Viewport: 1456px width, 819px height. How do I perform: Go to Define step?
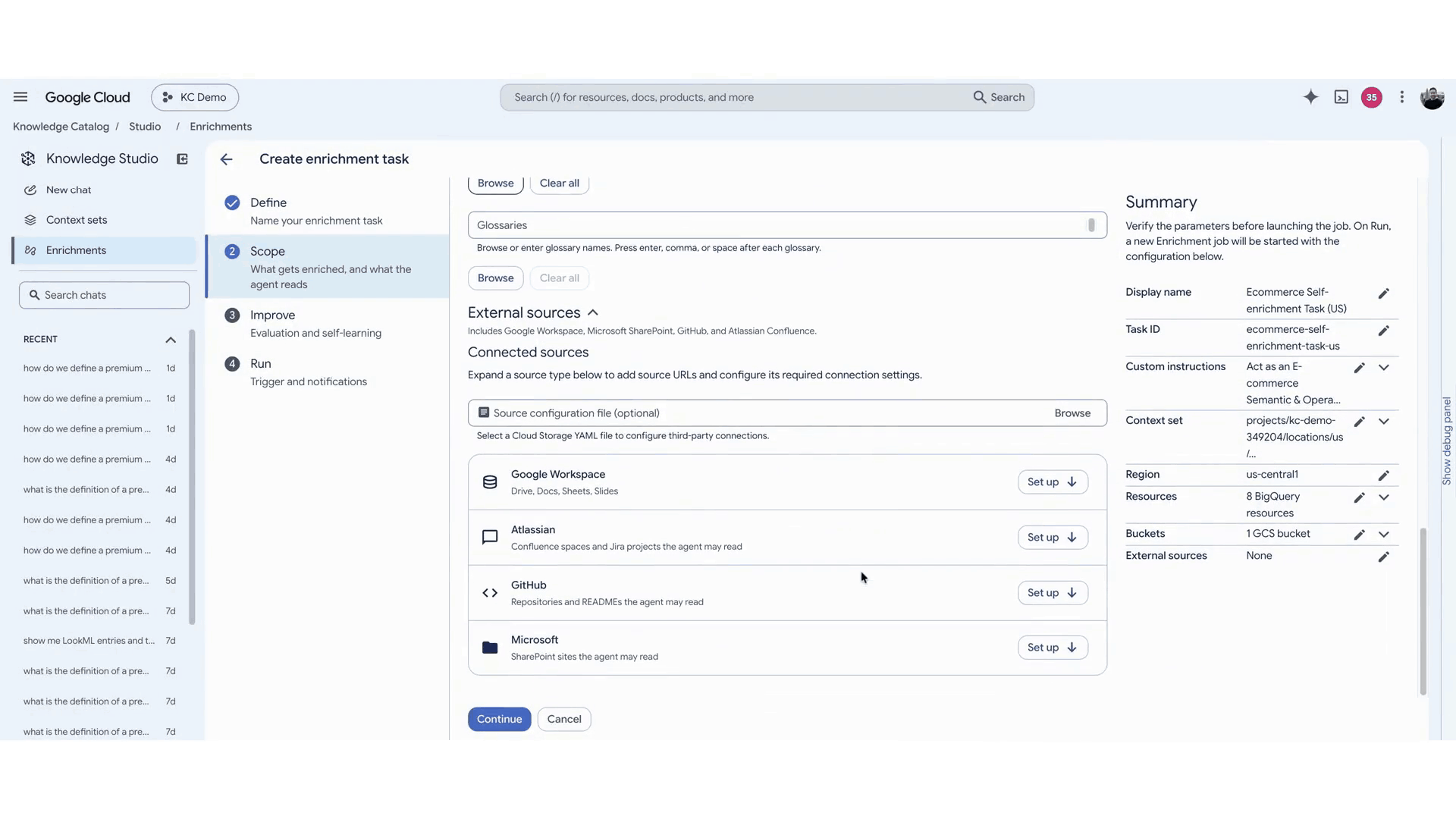[328, 212]
